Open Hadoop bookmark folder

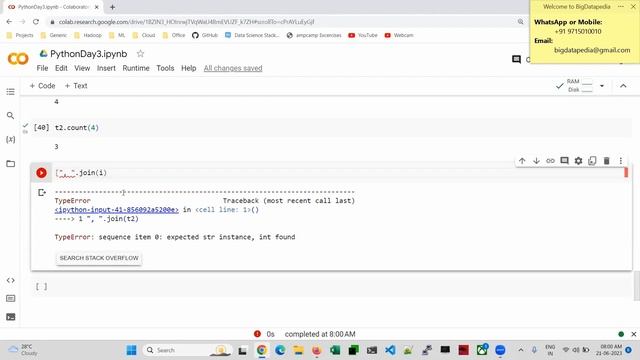(88, 36)
